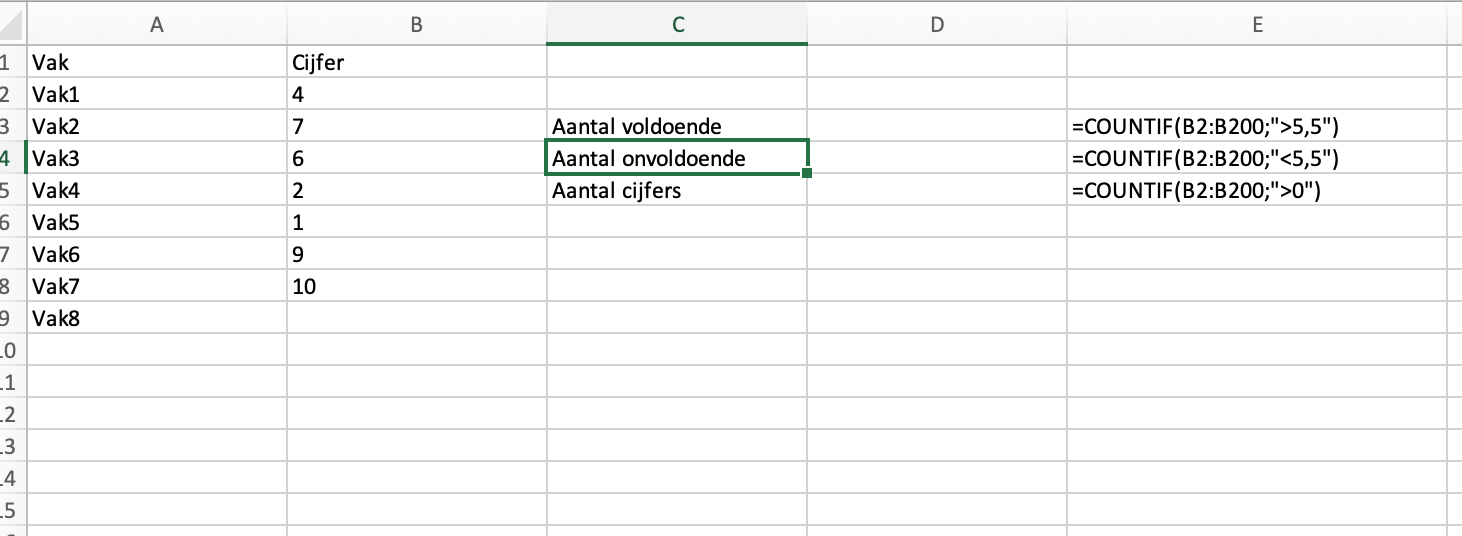The image size is (1462, 536).
Task: Click the fill handle of the selected cell
Action: coord(806,174)
